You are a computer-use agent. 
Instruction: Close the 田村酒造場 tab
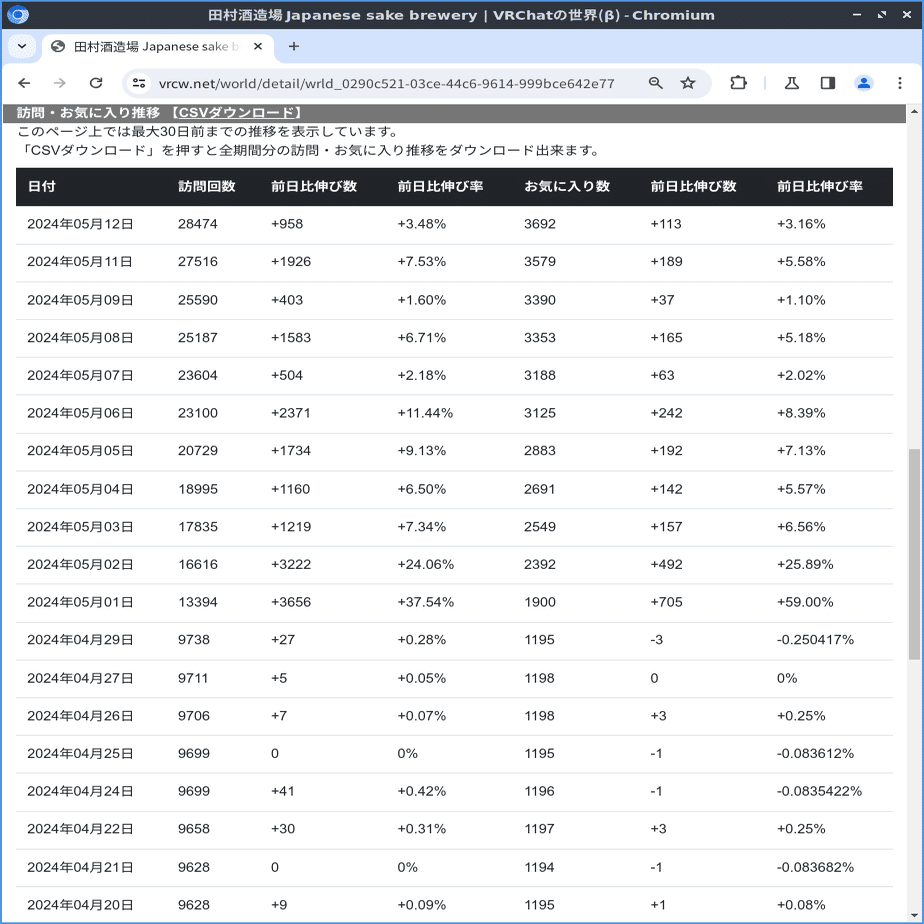coord(258,47)
